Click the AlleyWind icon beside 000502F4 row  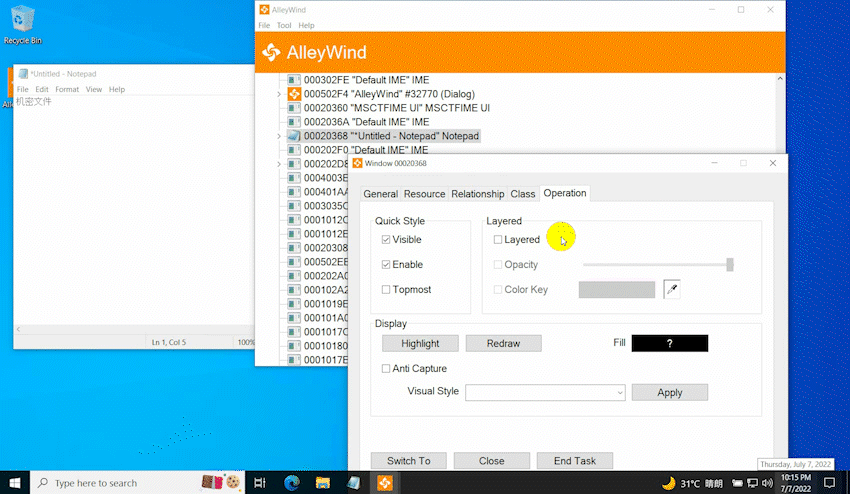pos(294,94)
